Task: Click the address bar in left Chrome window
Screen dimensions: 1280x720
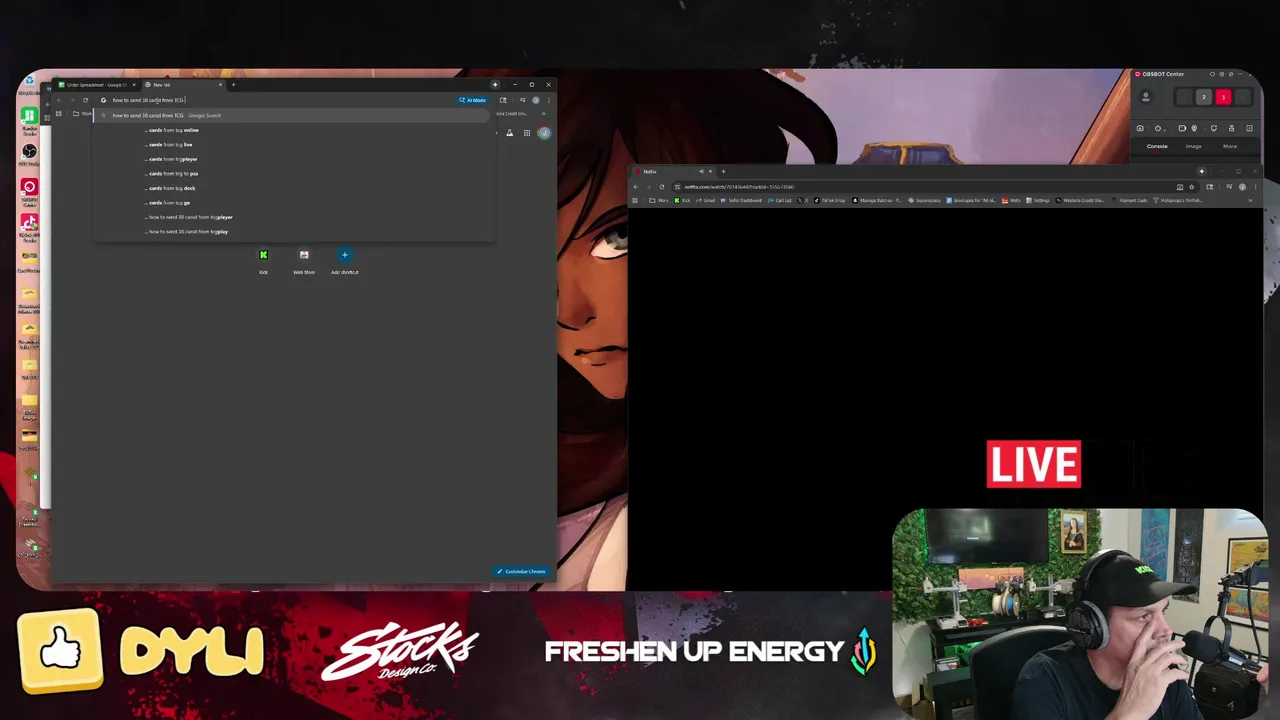Action: (x=275, y=100)
